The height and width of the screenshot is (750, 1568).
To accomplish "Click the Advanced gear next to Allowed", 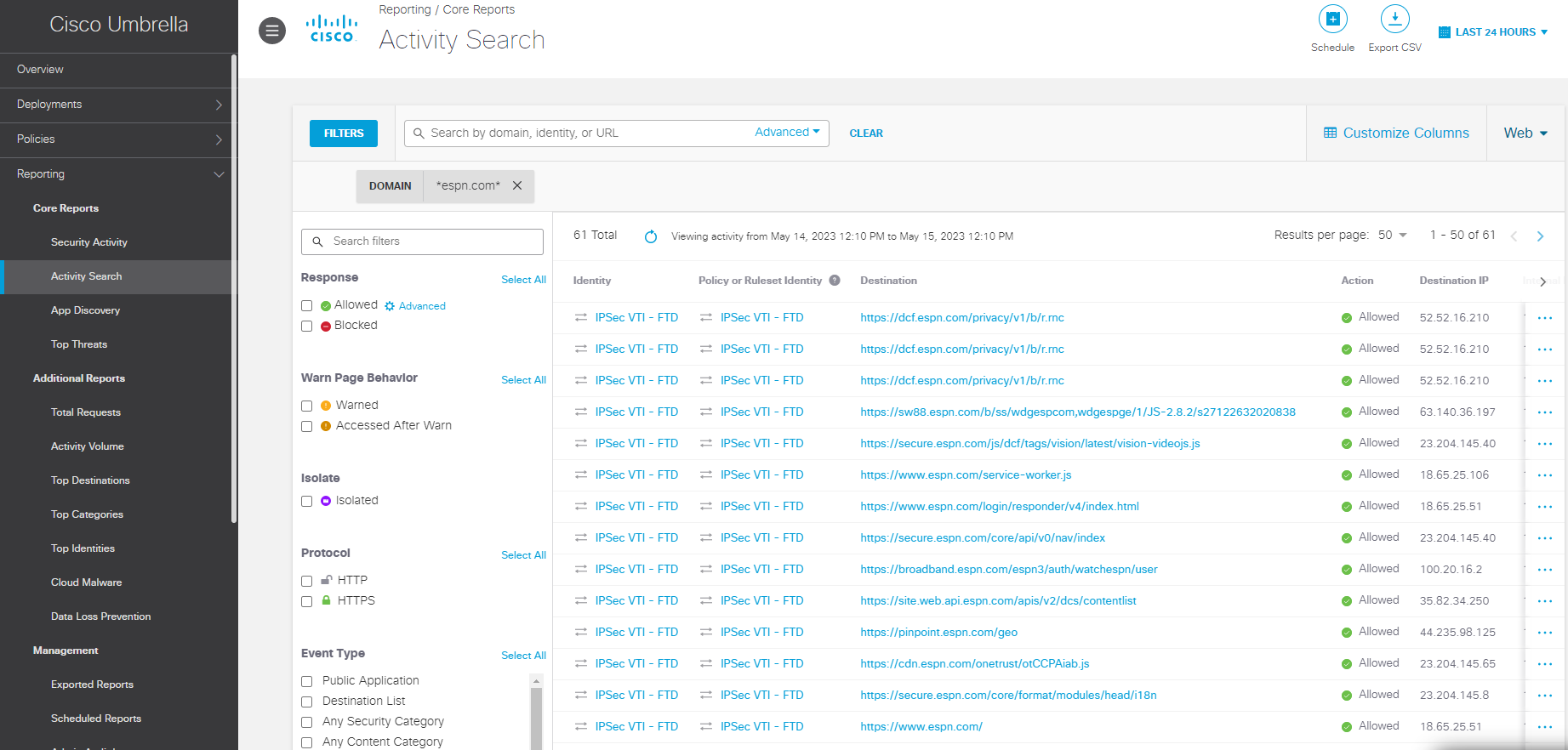I will (390, 306).
